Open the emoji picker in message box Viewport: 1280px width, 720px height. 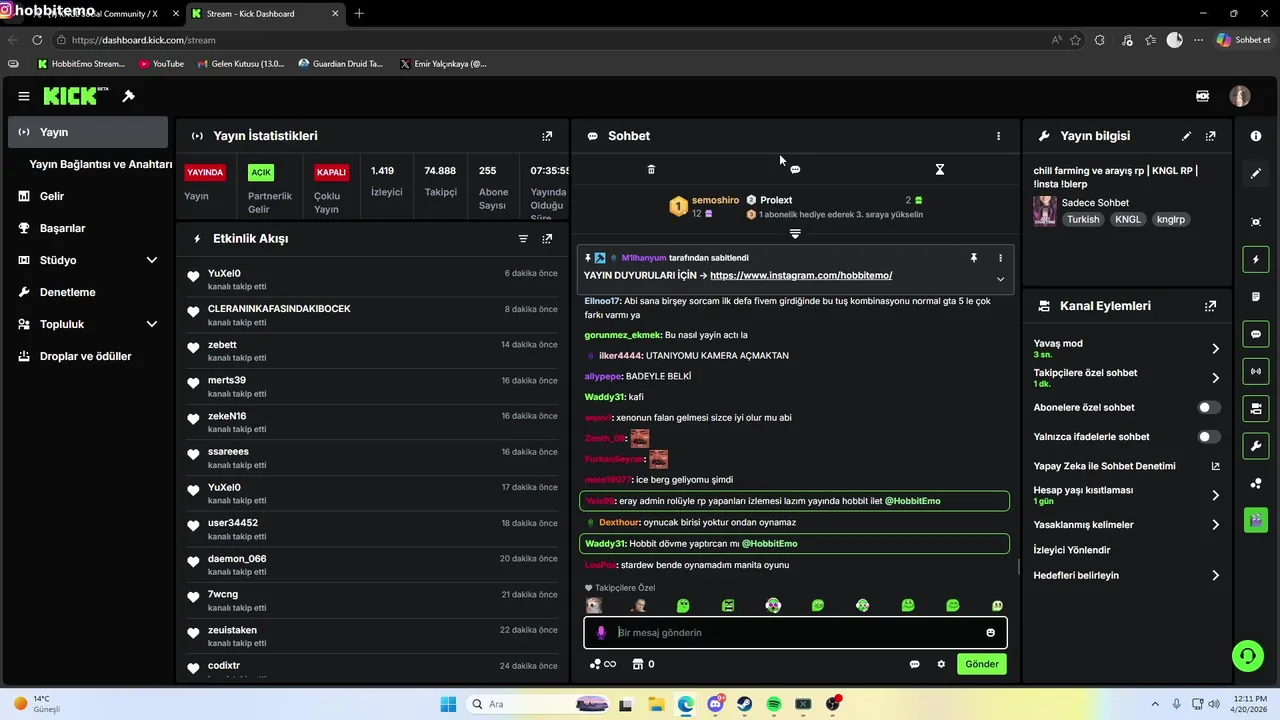point(991,633)
